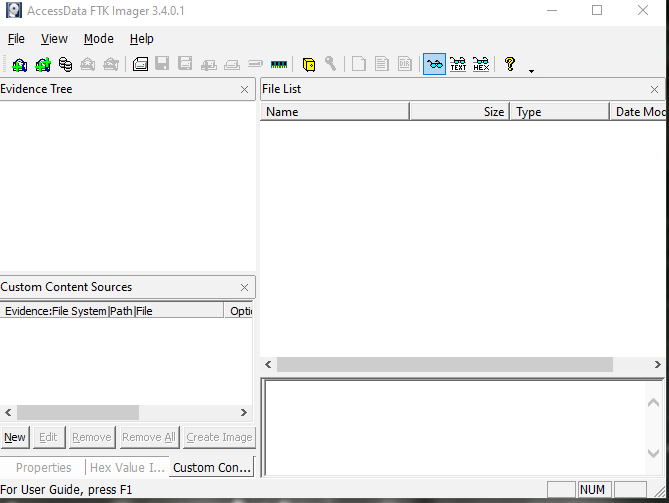Click the viewer pane scroll up arrow

[x=653, y=402]
